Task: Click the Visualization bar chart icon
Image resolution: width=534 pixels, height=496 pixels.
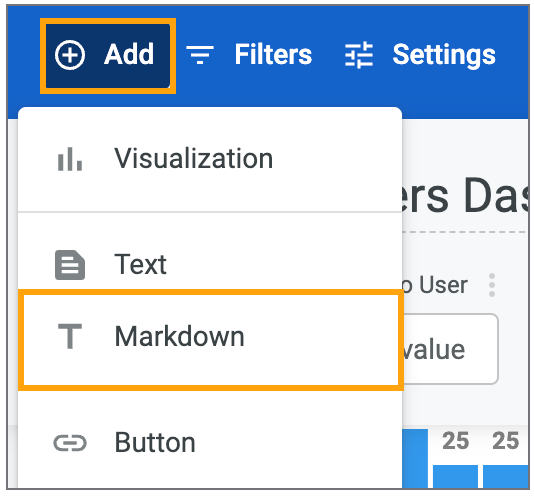Action: [70, 159]
